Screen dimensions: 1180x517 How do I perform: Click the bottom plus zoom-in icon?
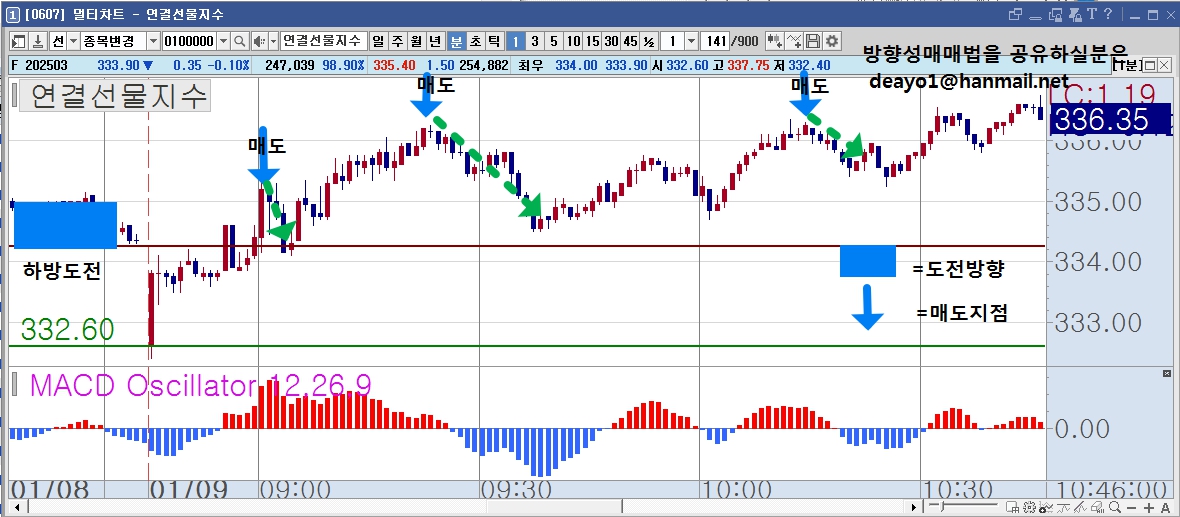coord(1148,508)
